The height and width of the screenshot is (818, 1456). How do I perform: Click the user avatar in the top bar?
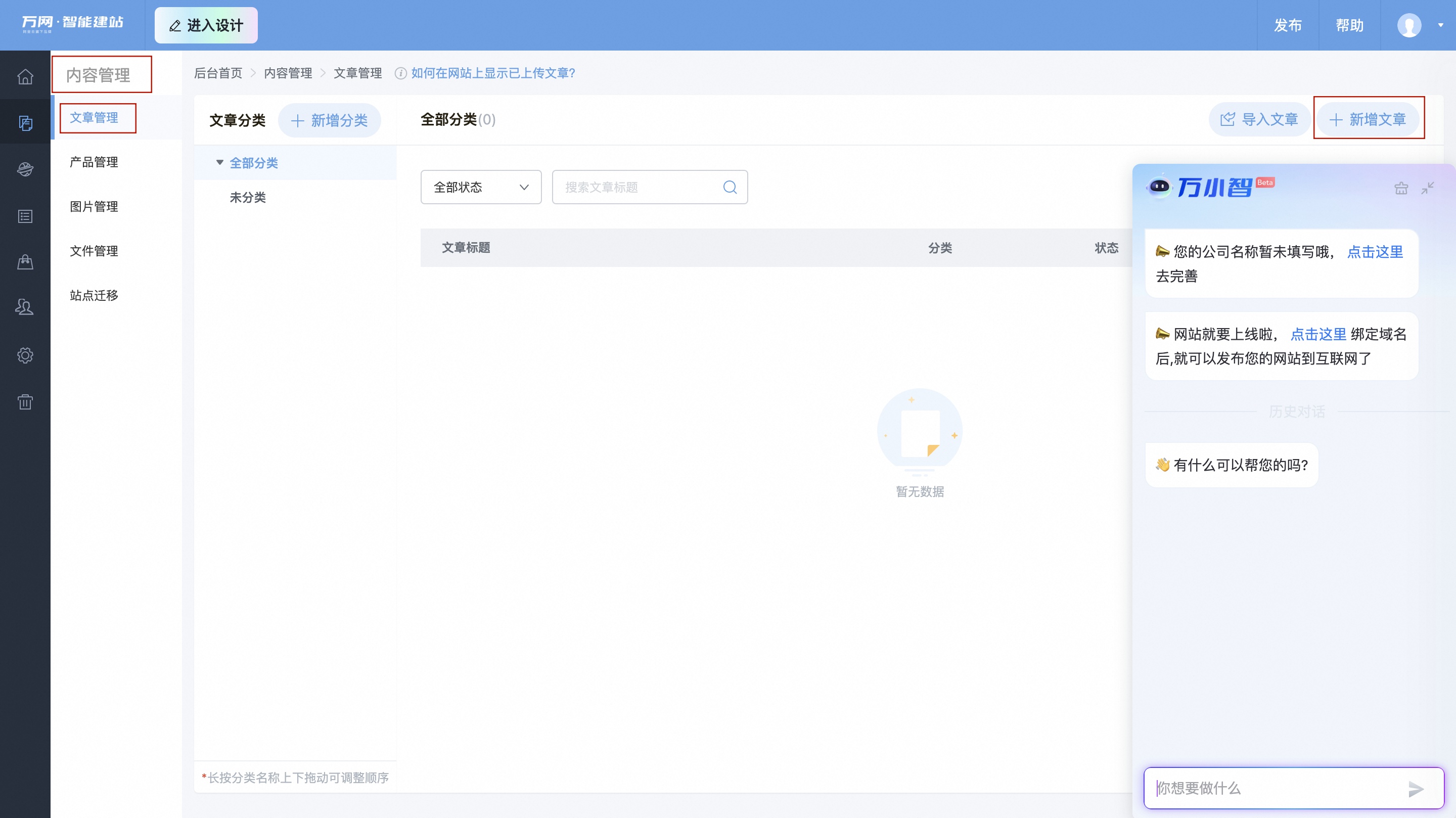[x=1408, y=25]
